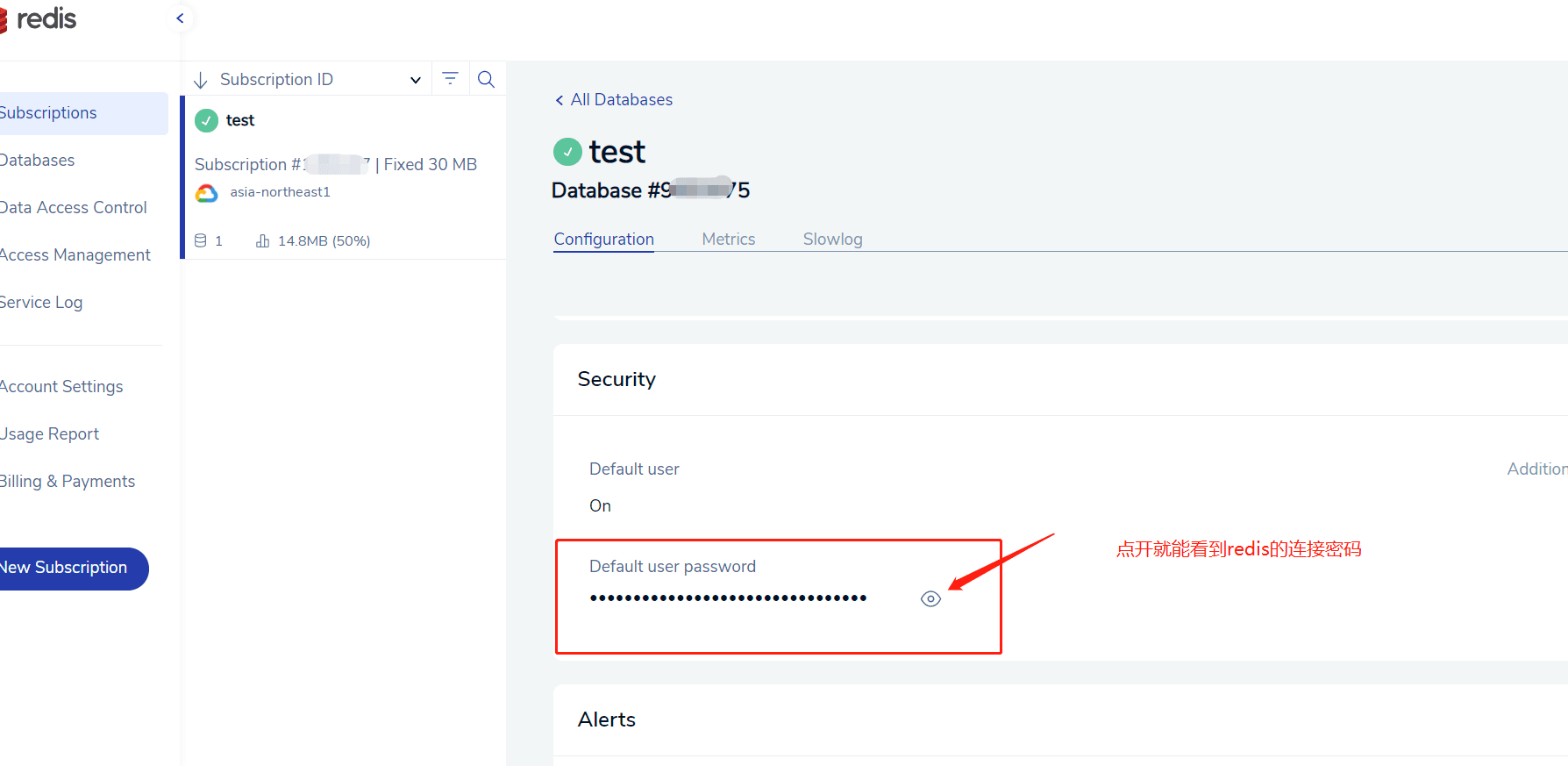
Task: Click the Security section header
Action: pos(617,379)
